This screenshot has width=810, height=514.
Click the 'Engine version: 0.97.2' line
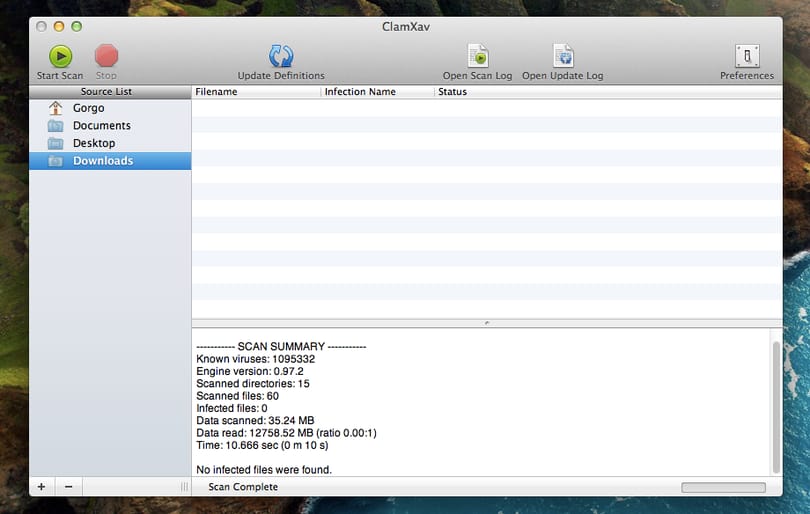pyautogui.click(x=250, y=371)
